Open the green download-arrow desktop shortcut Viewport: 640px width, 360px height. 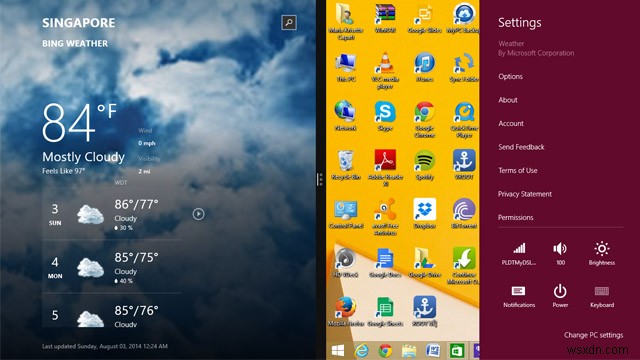464,266
